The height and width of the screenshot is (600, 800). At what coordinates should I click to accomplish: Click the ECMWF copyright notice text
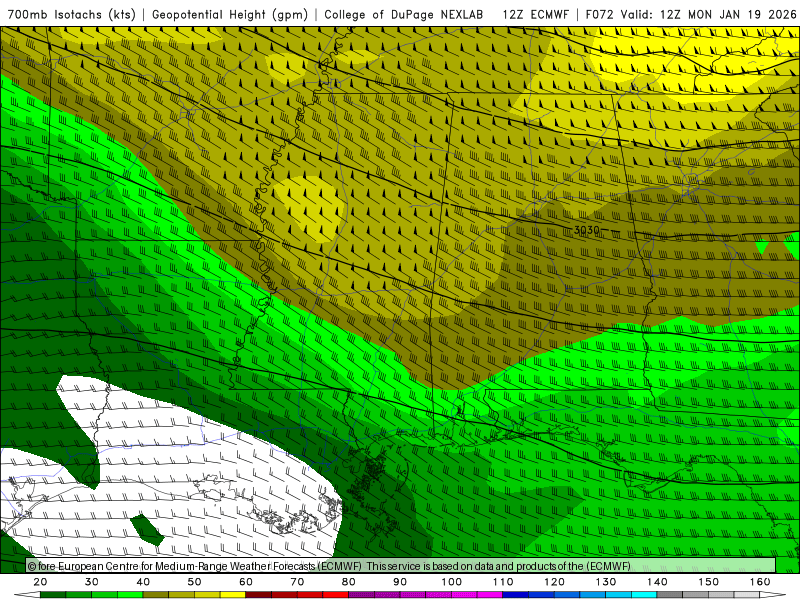(329, 566)
